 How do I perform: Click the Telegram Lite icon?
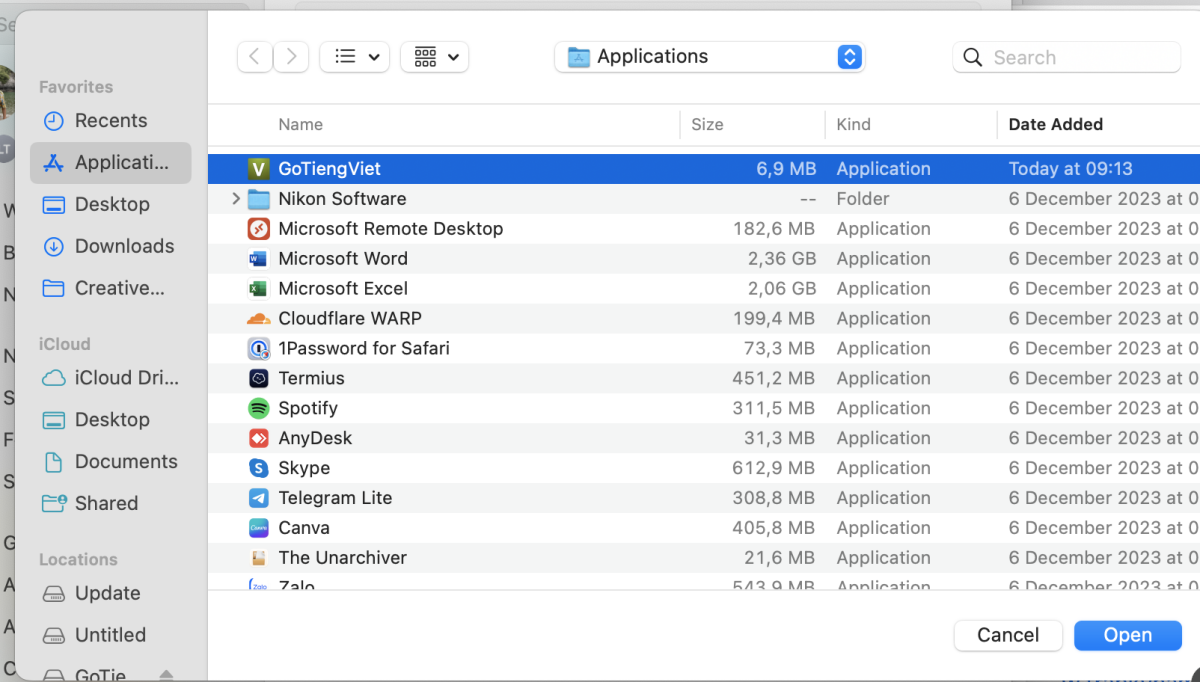pos(259,498)
